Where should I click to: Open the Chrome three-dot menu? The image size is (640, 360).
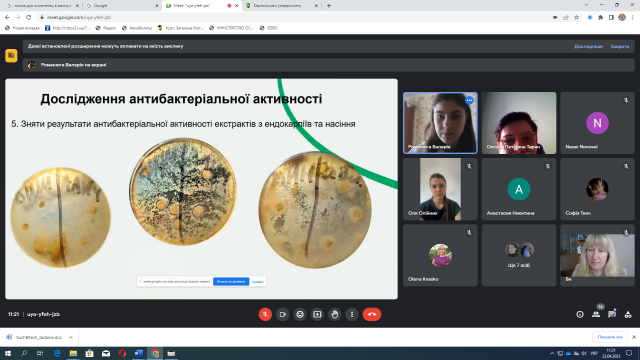[x=633, y=17]
